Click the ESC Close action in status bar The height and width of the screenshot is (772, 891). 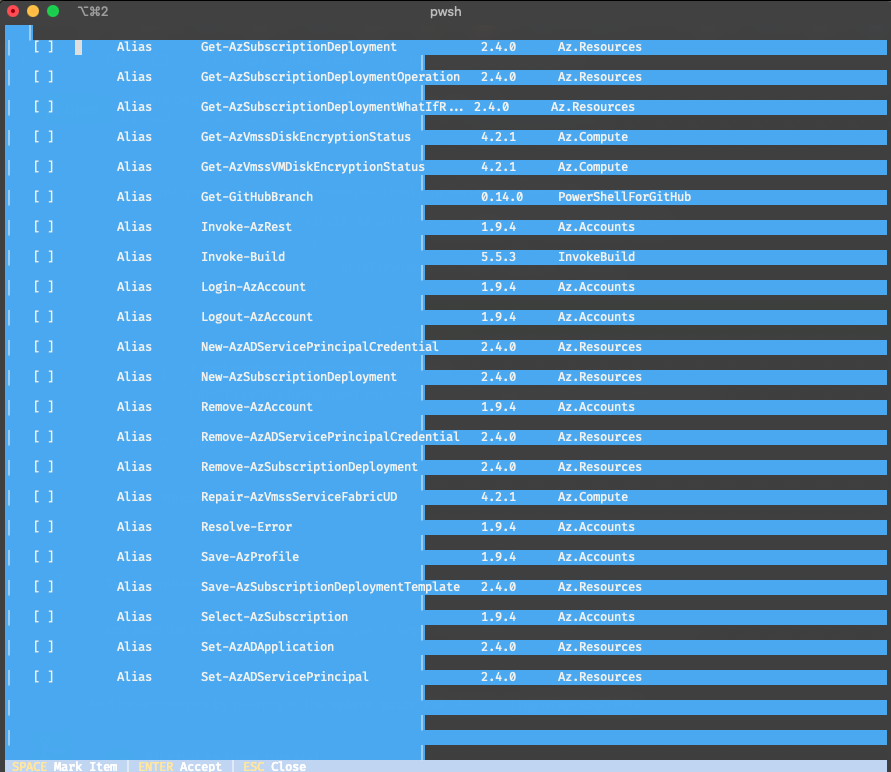272,766
